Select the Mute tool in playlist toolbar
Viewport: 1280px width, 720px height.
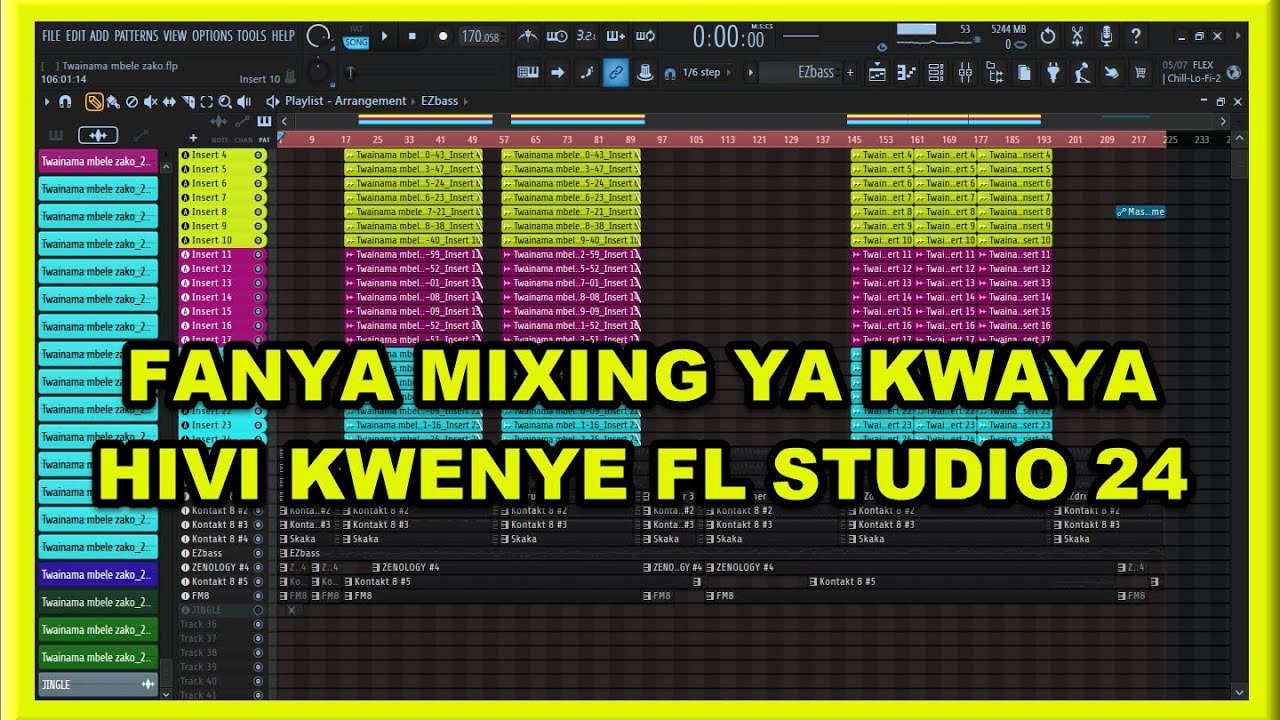point(150,101)
